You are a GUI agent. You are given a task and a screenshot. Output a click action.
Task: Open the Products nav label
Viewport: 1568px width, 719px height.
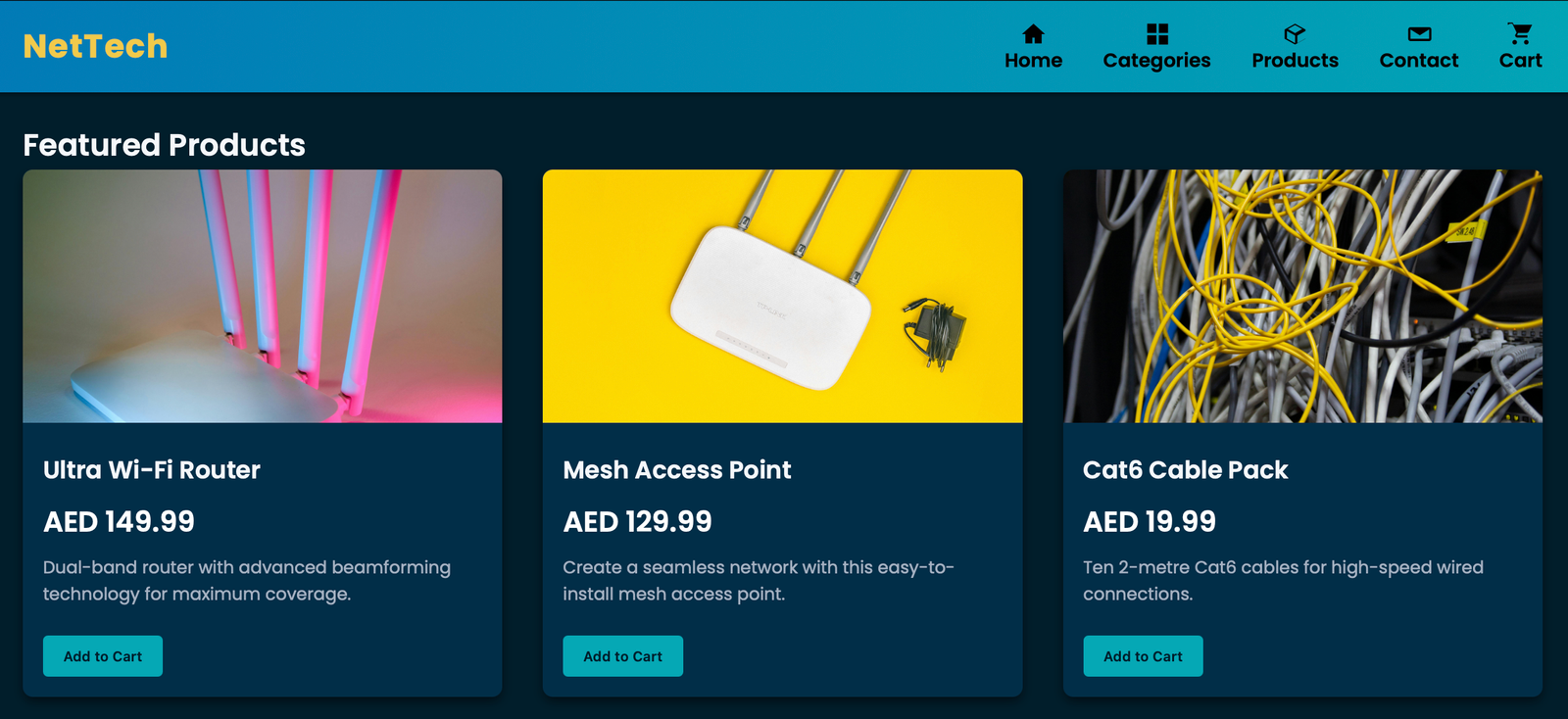[1295, 61]
